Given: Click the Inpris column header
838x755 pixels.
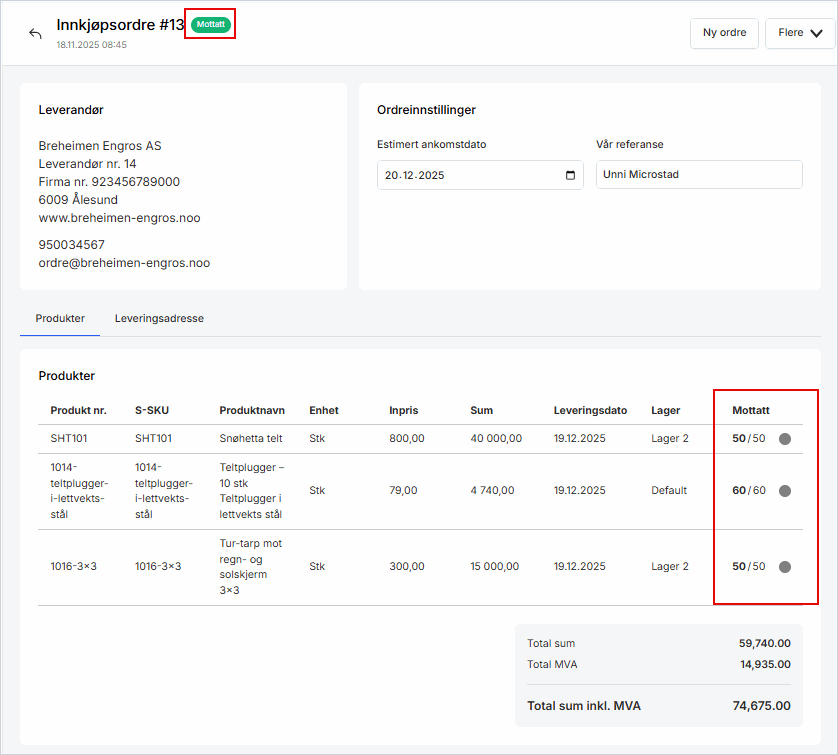Looking at the screenshot, I should [x=404, y=410].
